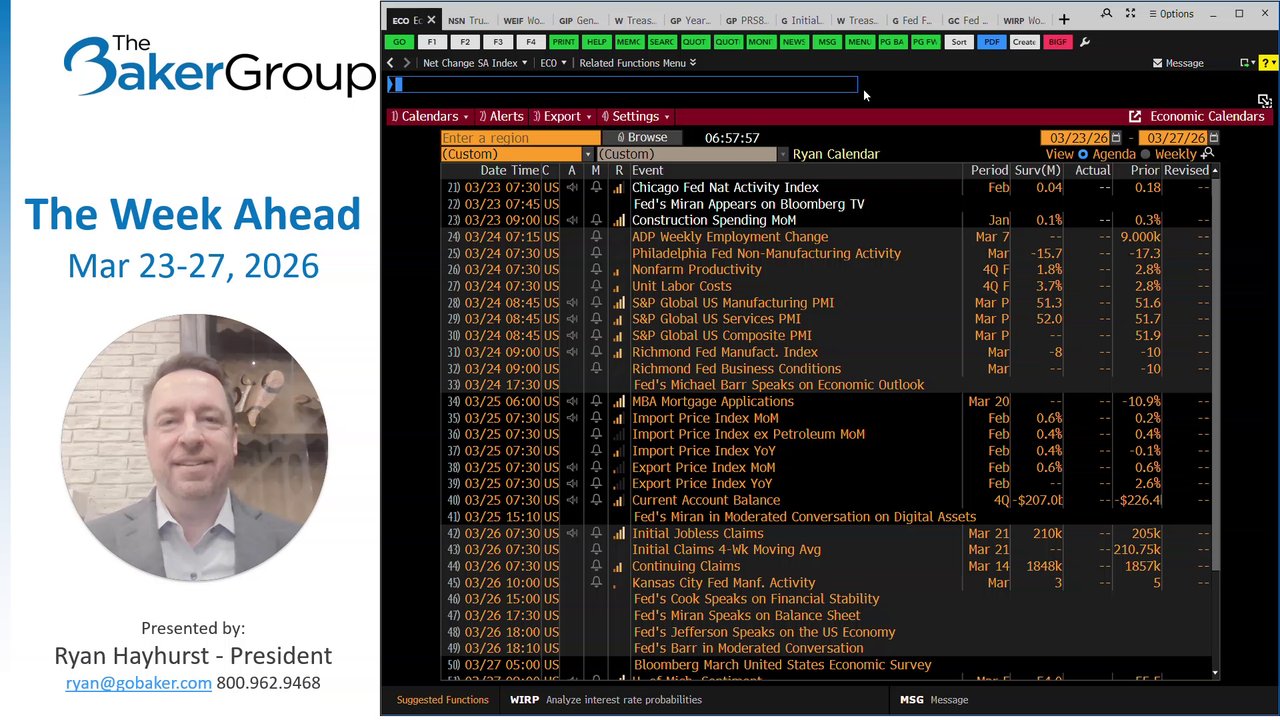Switch to the WEIF tab
1280x720 pixels.
(x=523, y=20)
